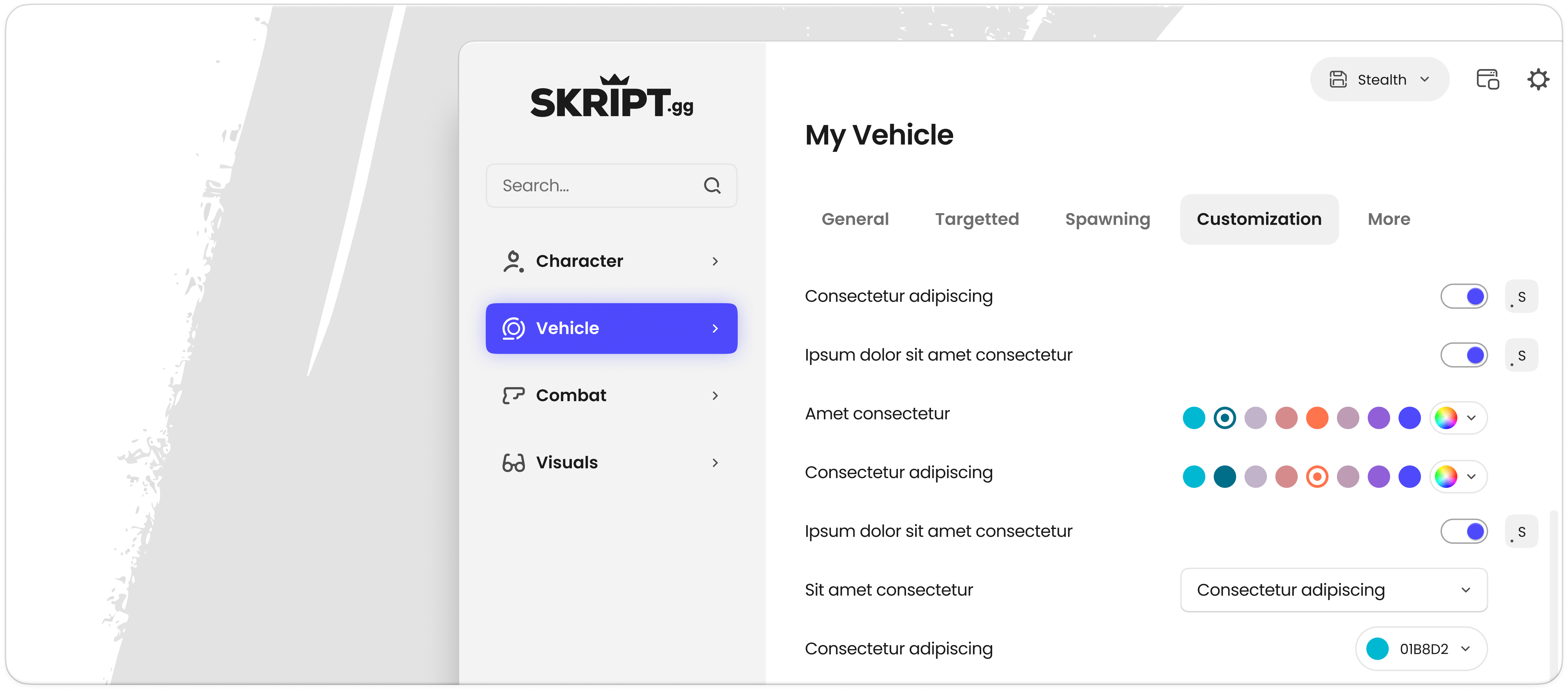Turn off the lower Ipsum dolor toggle
1568x691 pixels.
tap(1464, 532)
